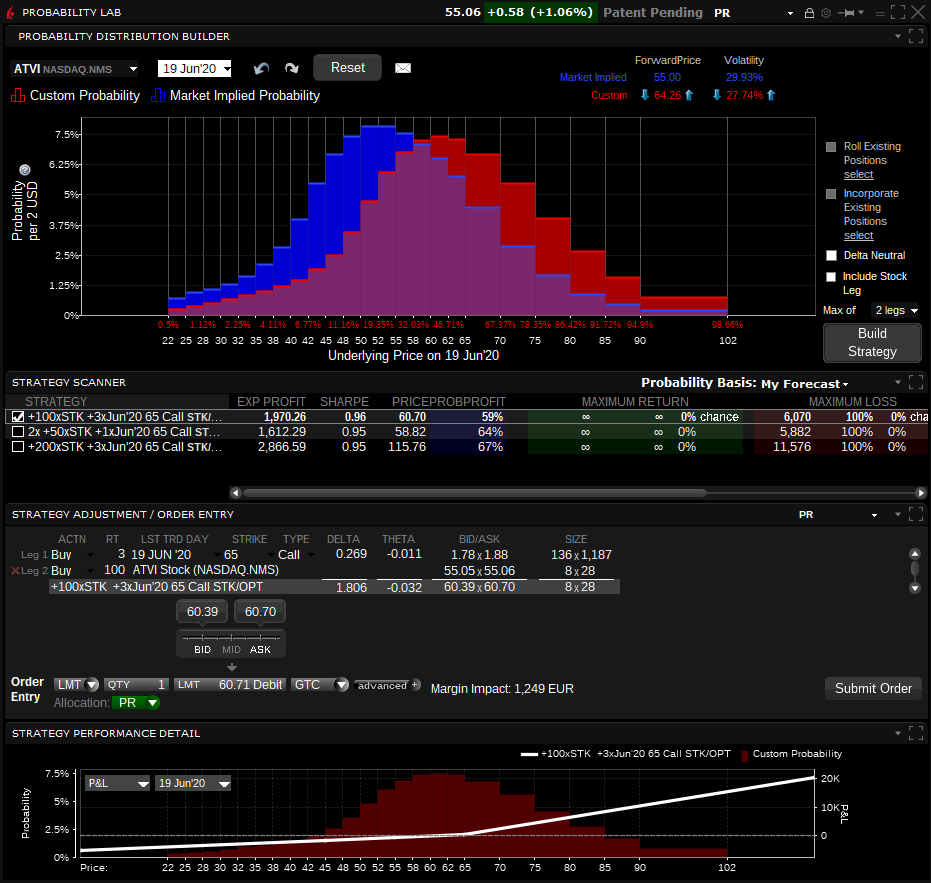The height and width of the screenshot is (883, 931).
Task: Open the GTC time-in-force dropdown
Action: [x=320, y=685]
